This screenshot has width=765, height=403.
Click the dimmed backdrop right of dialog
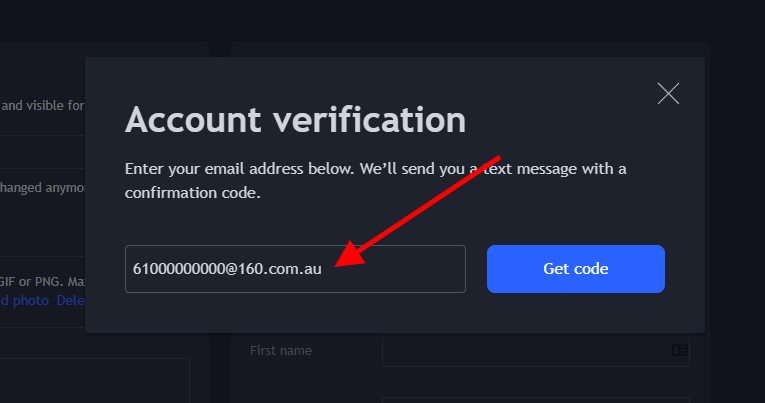[x=735, y=195]
